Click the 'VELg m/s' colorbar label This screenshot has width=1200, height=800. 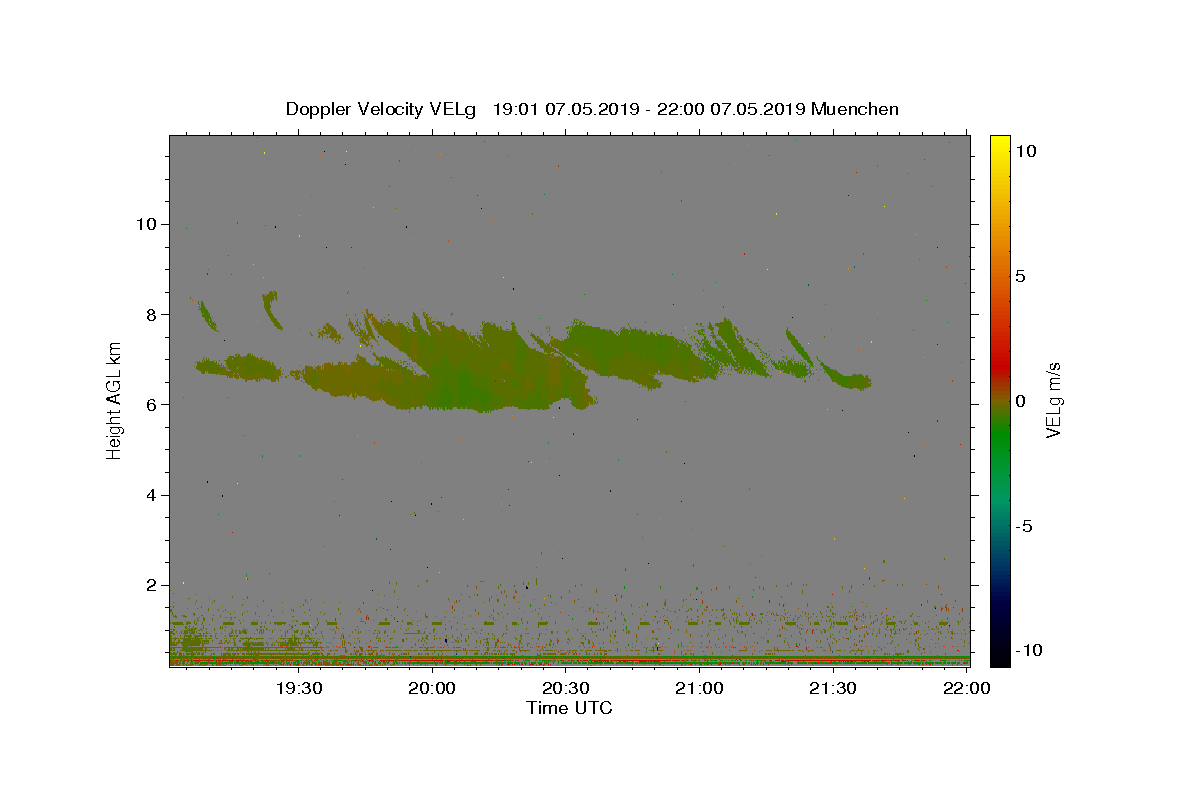1054,400
